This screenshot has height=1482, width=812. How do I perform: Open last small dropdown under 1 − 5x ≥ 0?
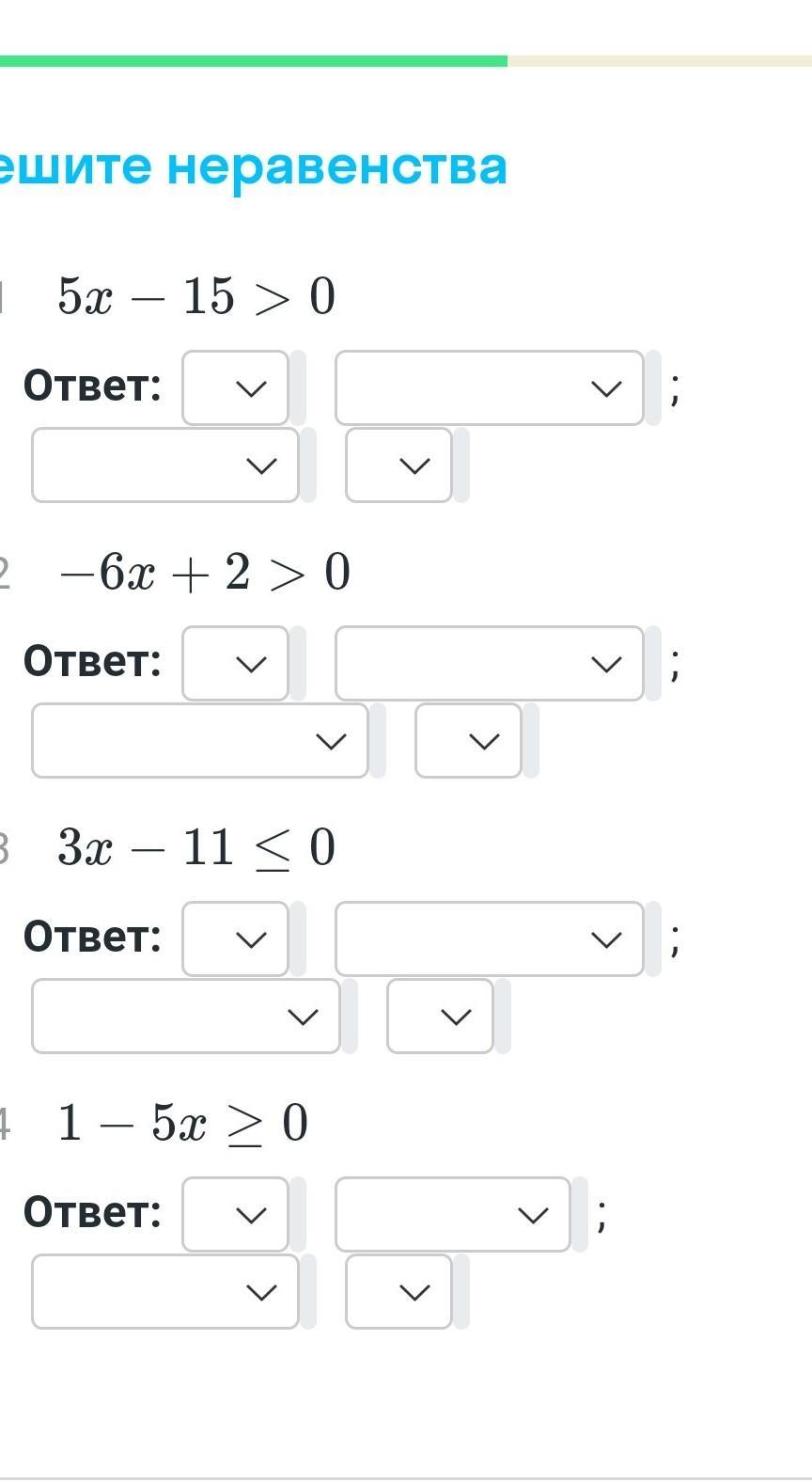click(x=398, y=1291)
